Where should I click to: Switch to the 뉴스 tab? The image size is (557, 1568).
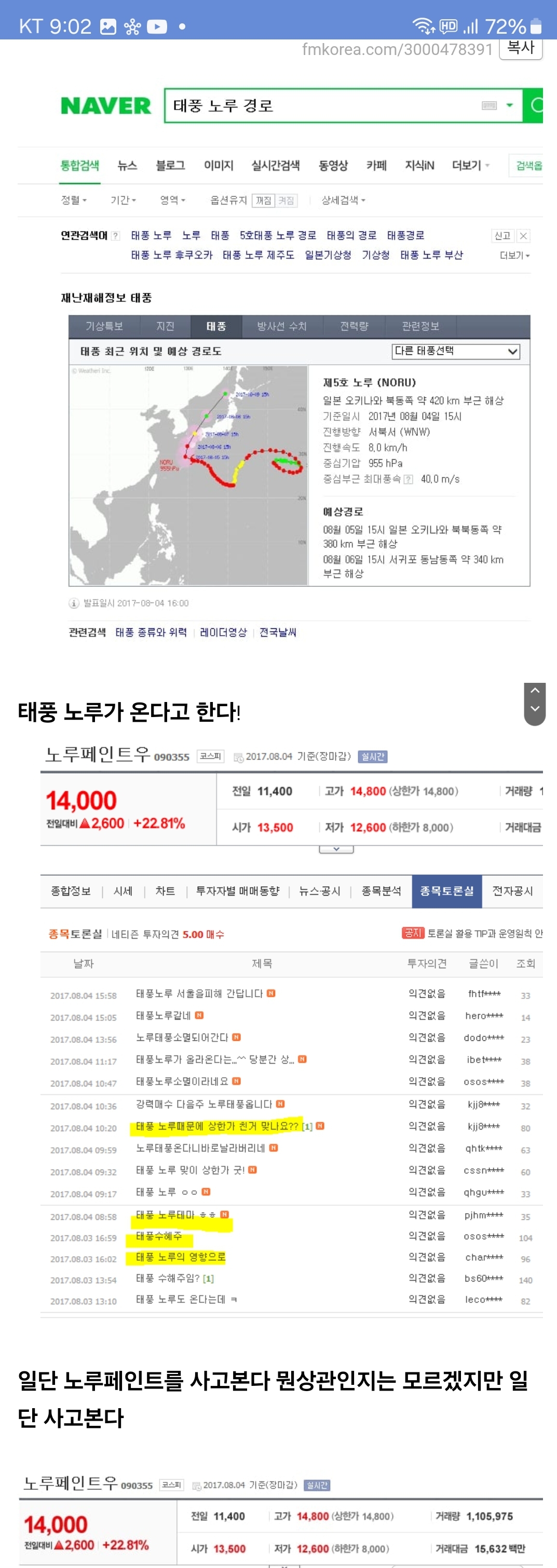click(x=127, y=166)
